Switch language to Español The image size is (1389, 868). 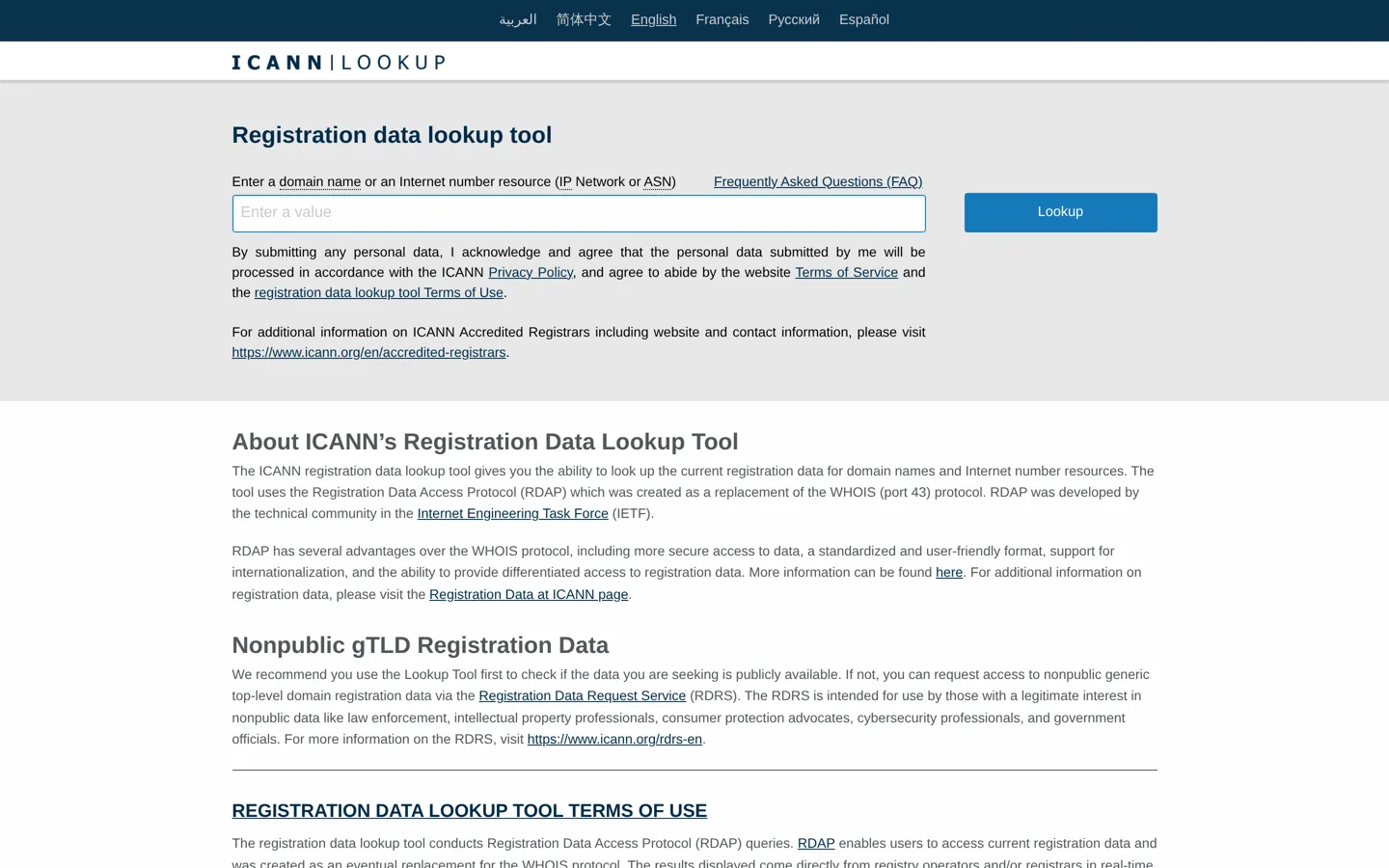[864, 19]
